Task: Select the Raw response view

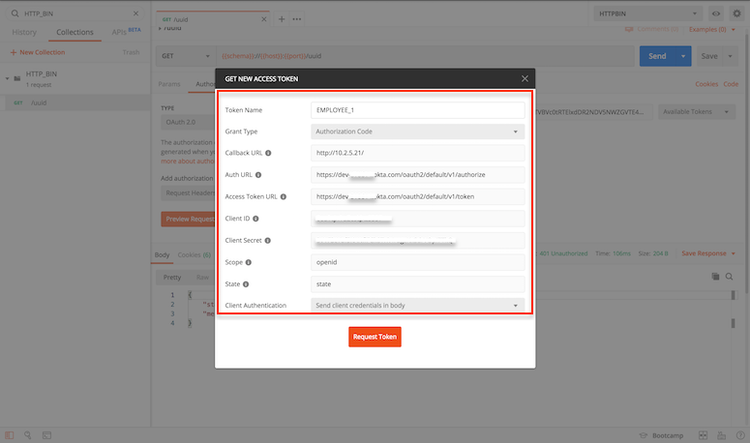Action: point(202,277)
